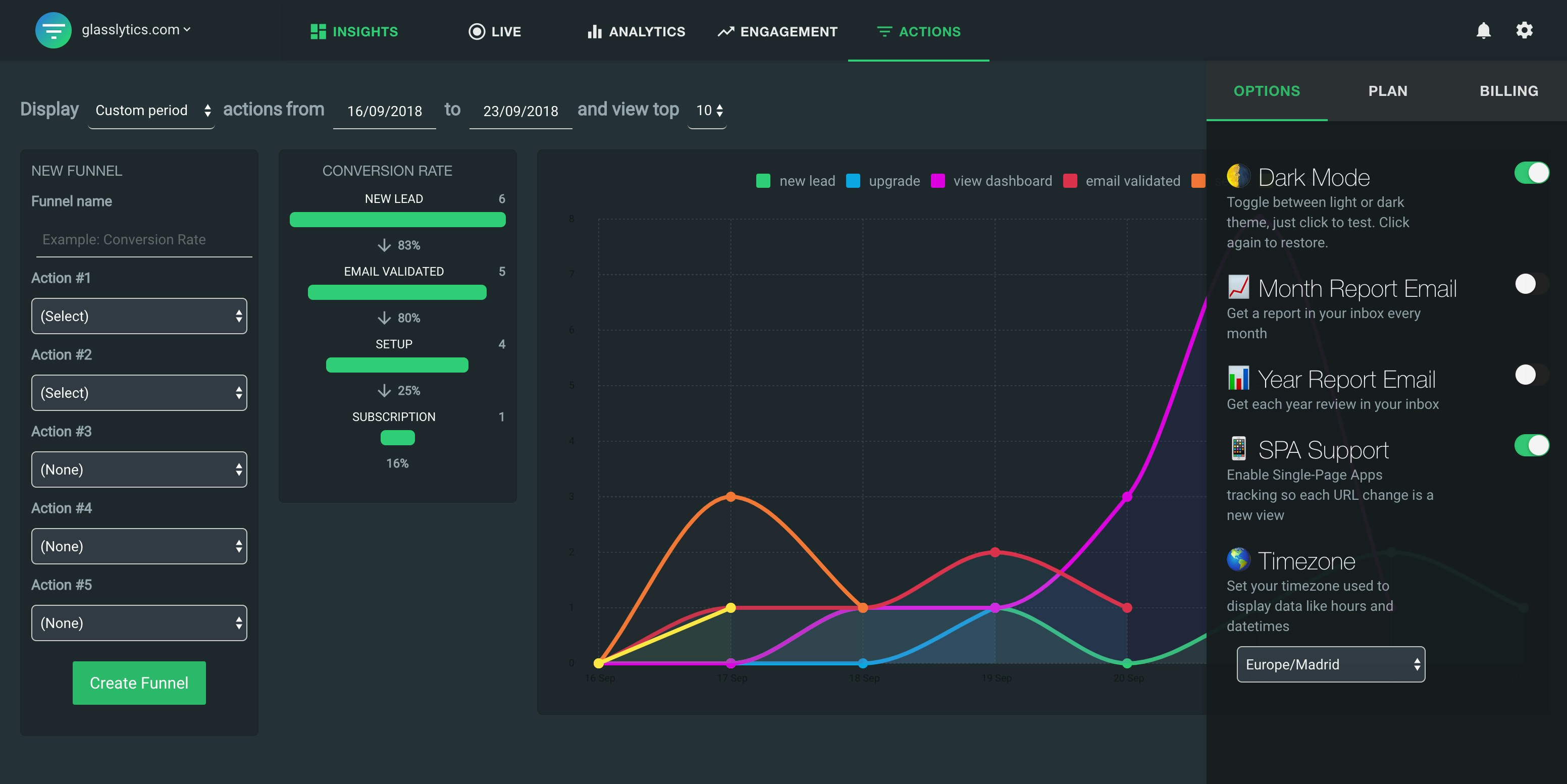Click the Live circle icon
Image resolution: width=1567 pixels, height=784 pixels.
click(x=476, y=32)
